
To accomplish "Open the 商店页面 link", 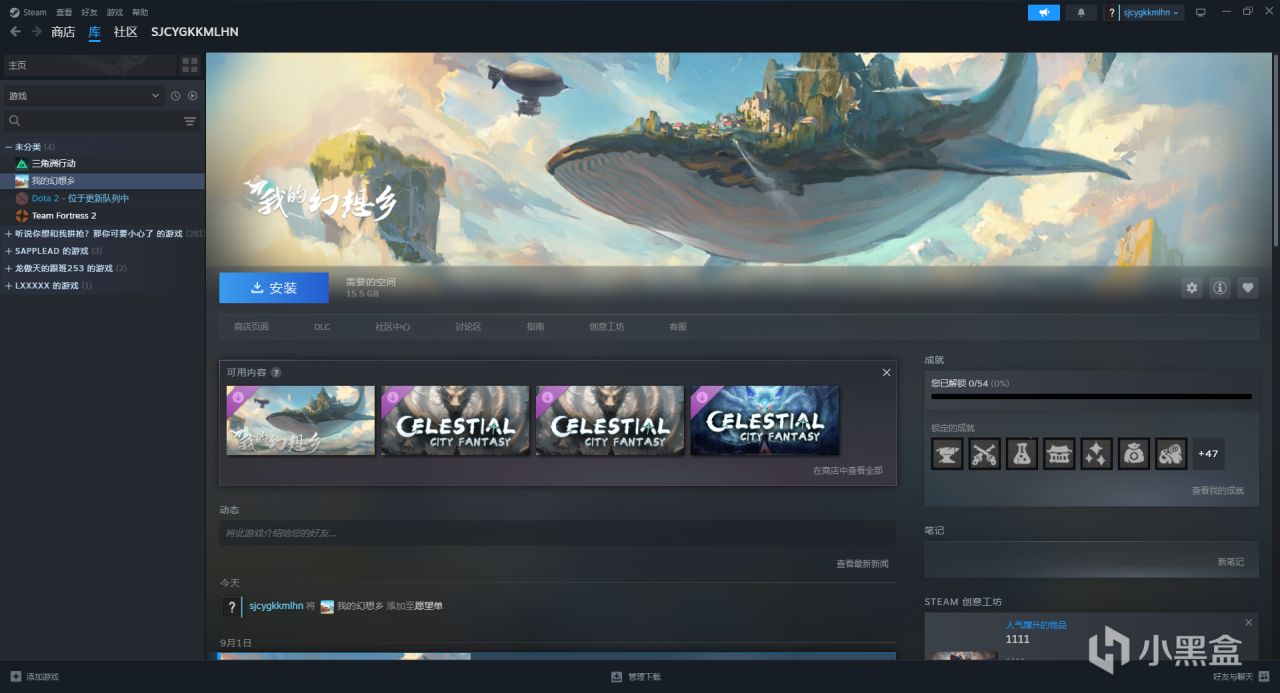I will (251, 327).
